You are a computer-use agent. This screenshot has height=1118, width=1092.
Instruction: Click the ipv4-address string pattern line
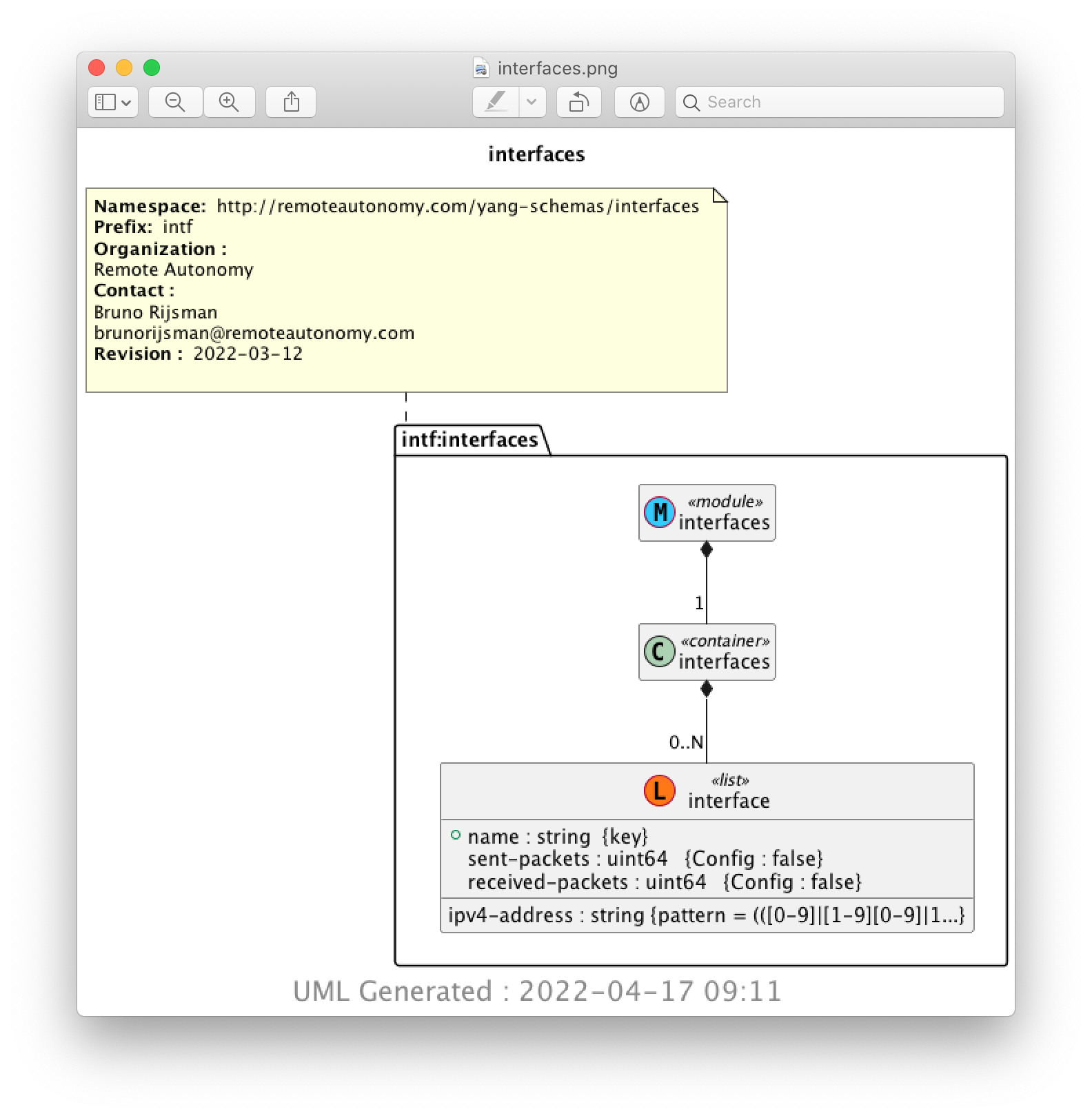707,915
